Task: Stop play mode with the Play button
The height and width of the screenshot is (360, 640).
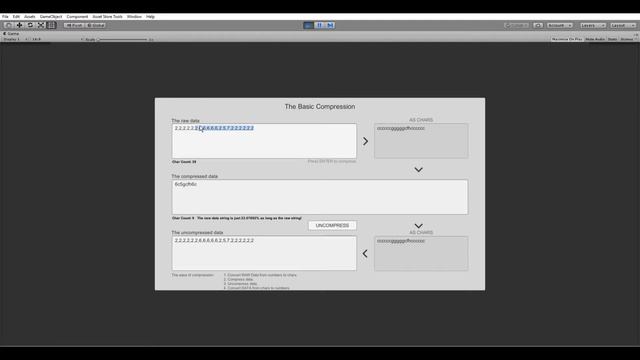Action: [x=309, y=25]
